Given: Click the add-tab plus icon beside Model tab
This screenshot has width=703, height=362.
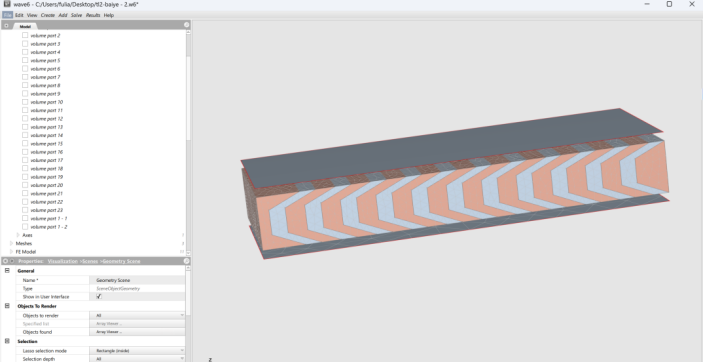Looking at the screenshot, I should click(x=6, y=26).
